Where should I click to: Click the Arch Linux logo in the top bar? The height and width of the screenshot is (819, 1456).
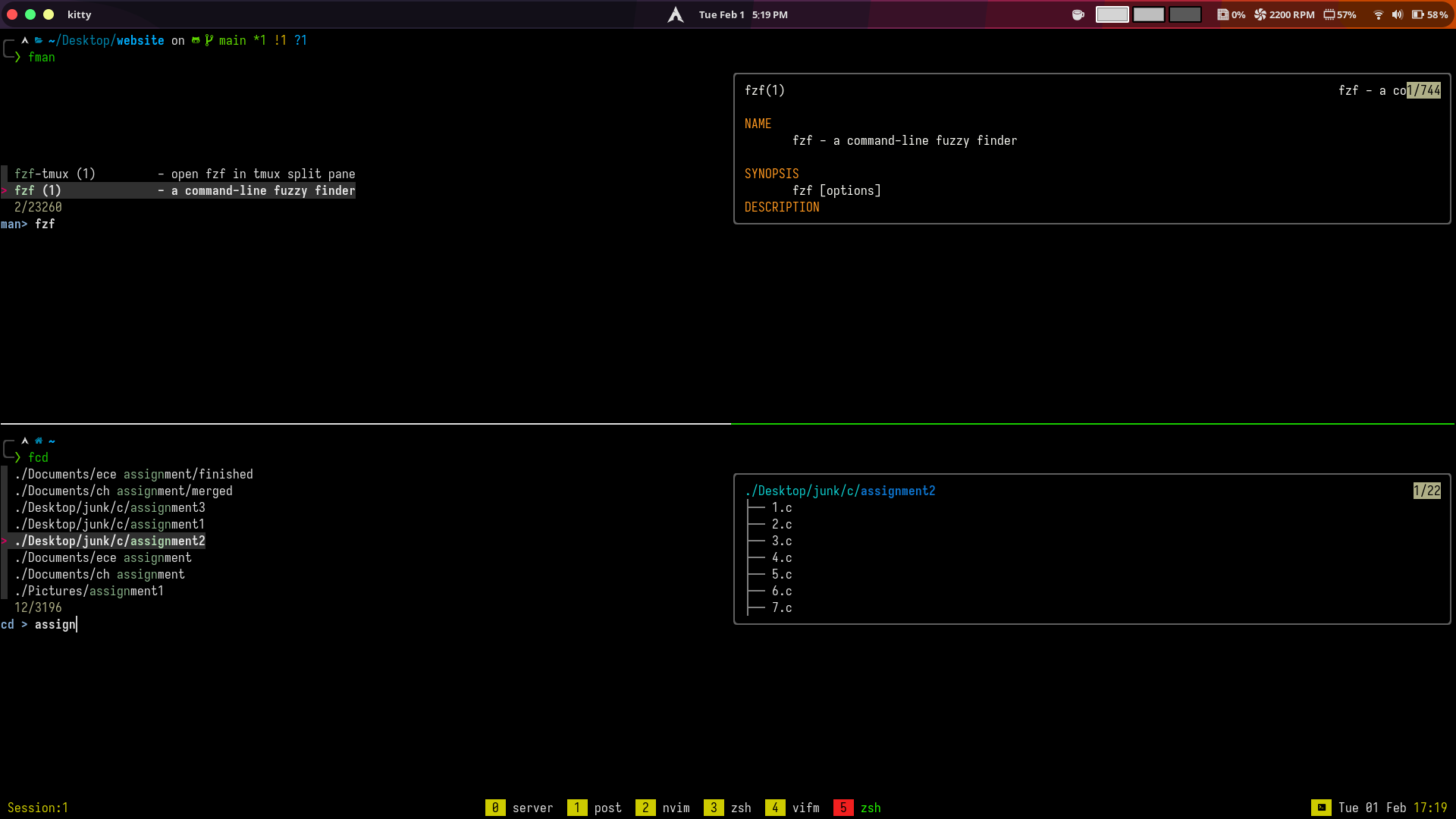(x=676, y=14)
